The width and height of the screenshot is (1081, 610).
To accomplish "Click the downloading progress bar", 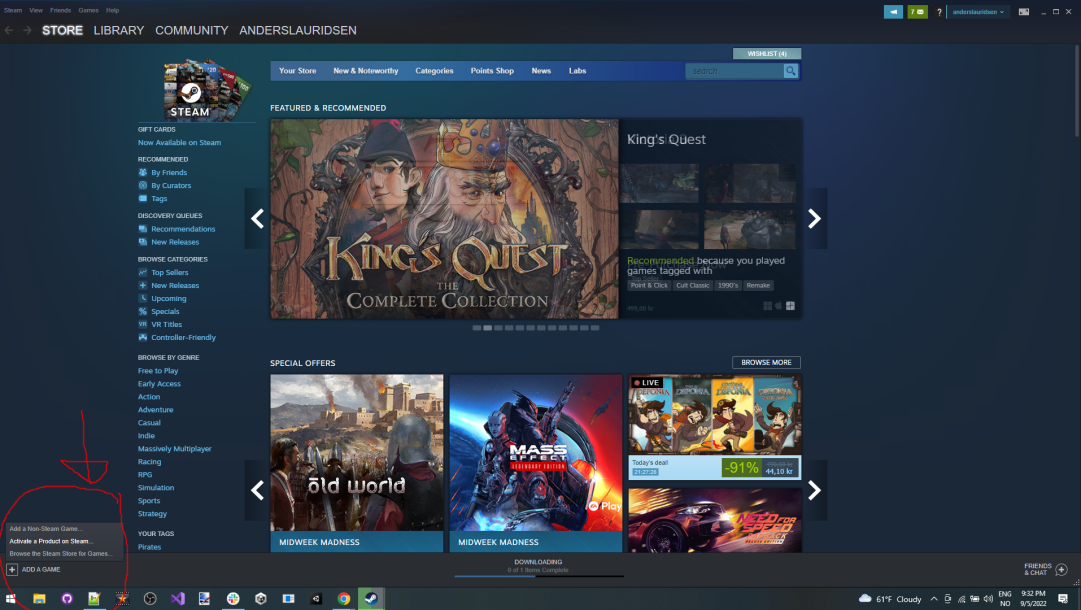I will pyautogui.click(x=538, y=575).
